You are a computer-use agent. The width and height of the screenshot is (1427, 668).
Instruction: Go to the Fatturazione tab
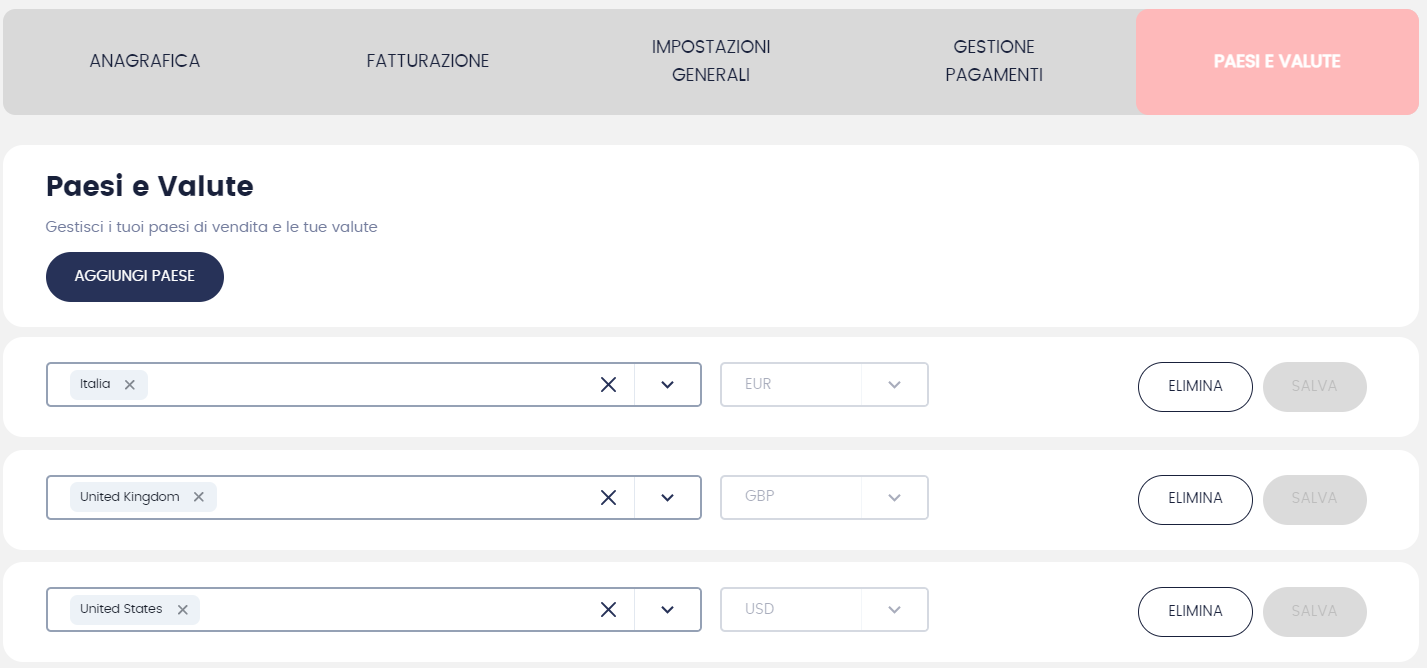428,61
